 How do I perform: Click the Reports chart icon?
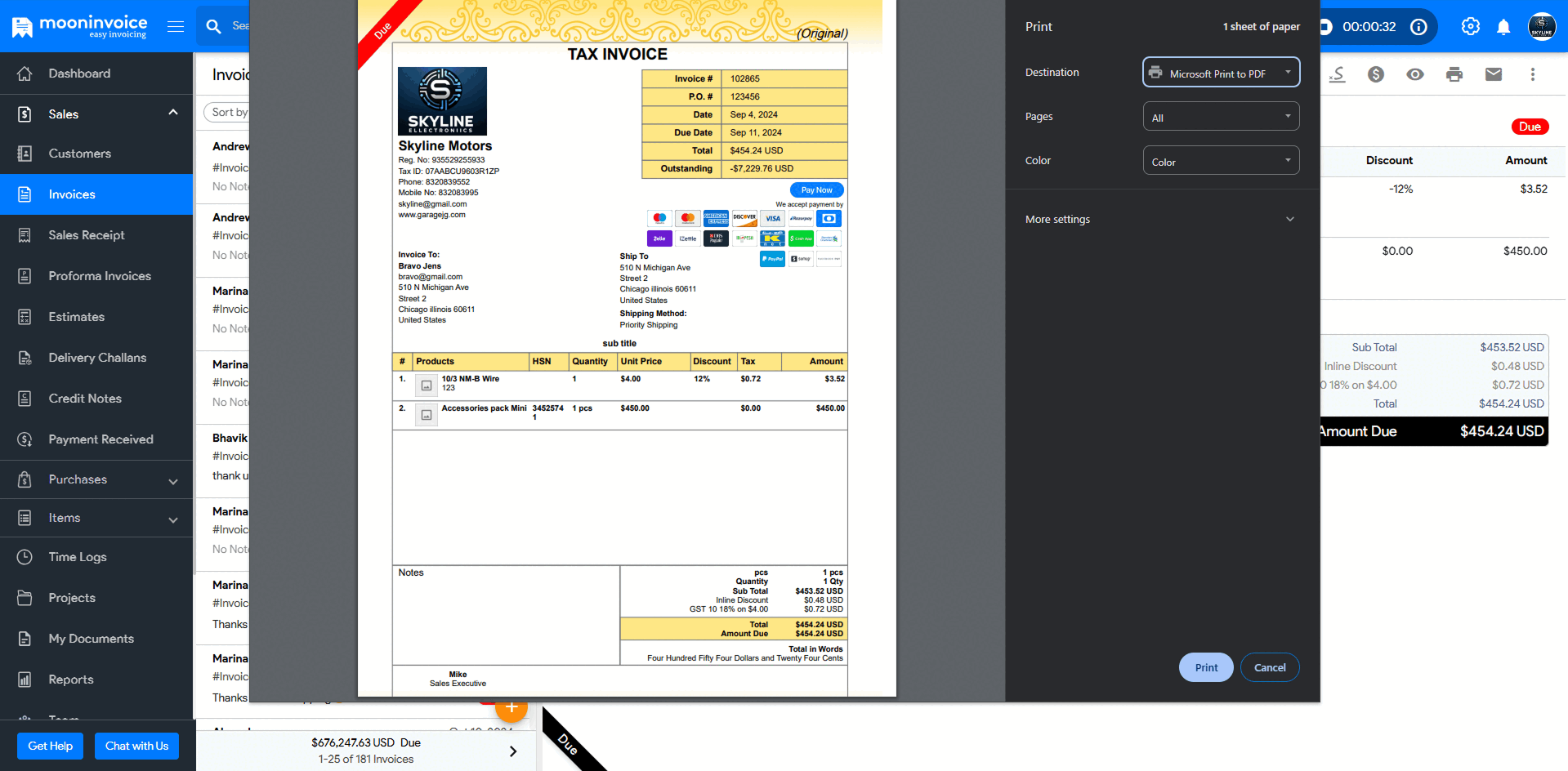click(x=25, y=680)
